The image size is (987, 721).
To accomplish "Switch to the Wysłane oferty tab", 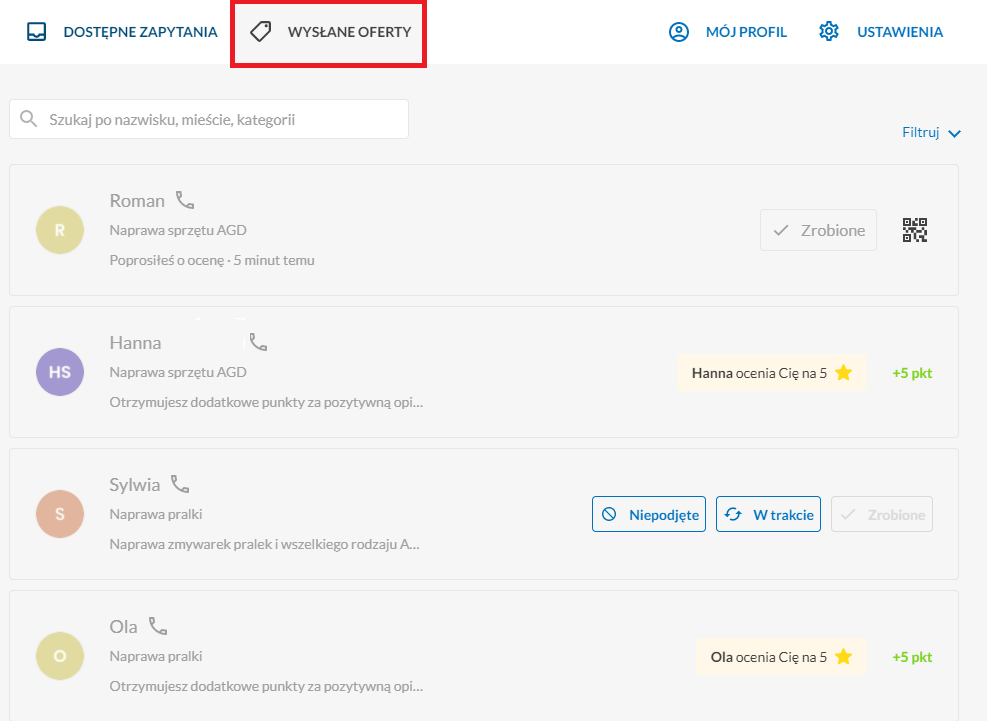I will 329,32.
